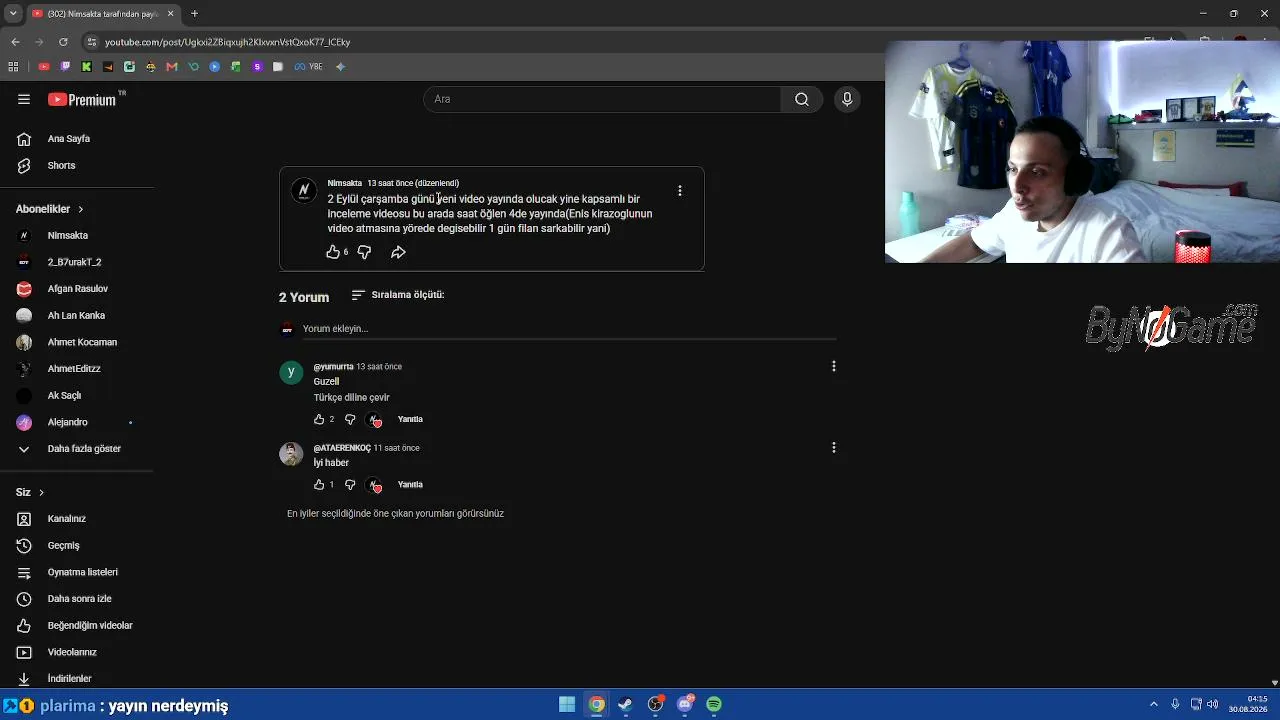Viewport: 1280px width, 720px height.
Task: Open the @yumurrta commenter profile link
Action: (x=333, y=367)
